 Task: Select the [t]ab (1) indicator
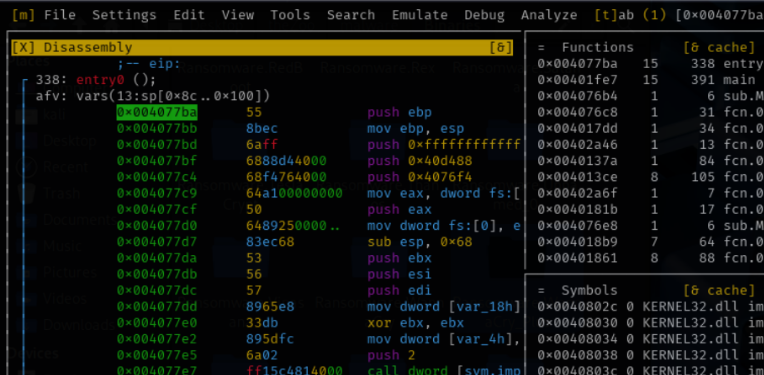point(630,15)
